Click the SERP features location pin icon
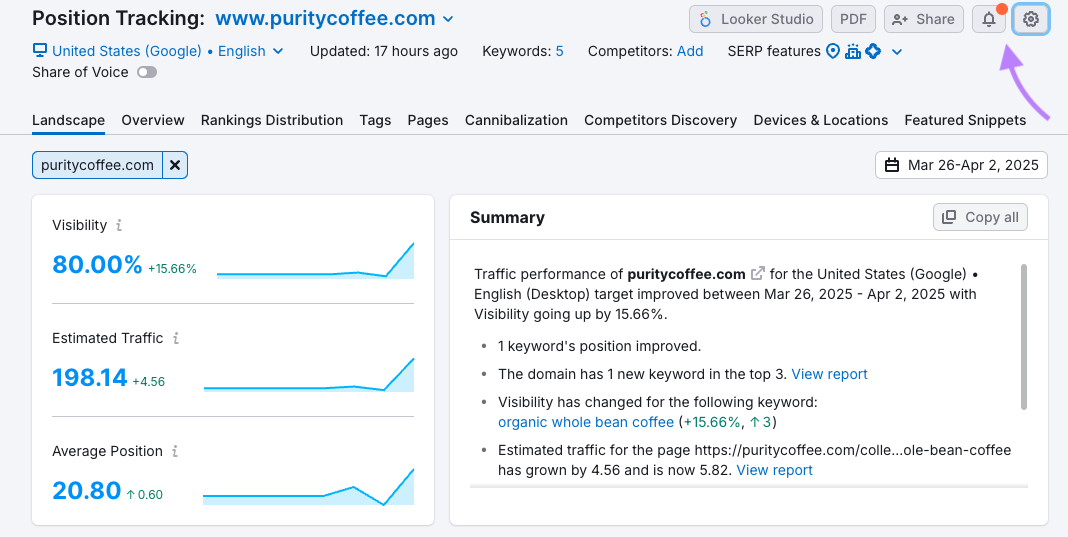This screenshot has height=537, width=1068. [832, 51]
